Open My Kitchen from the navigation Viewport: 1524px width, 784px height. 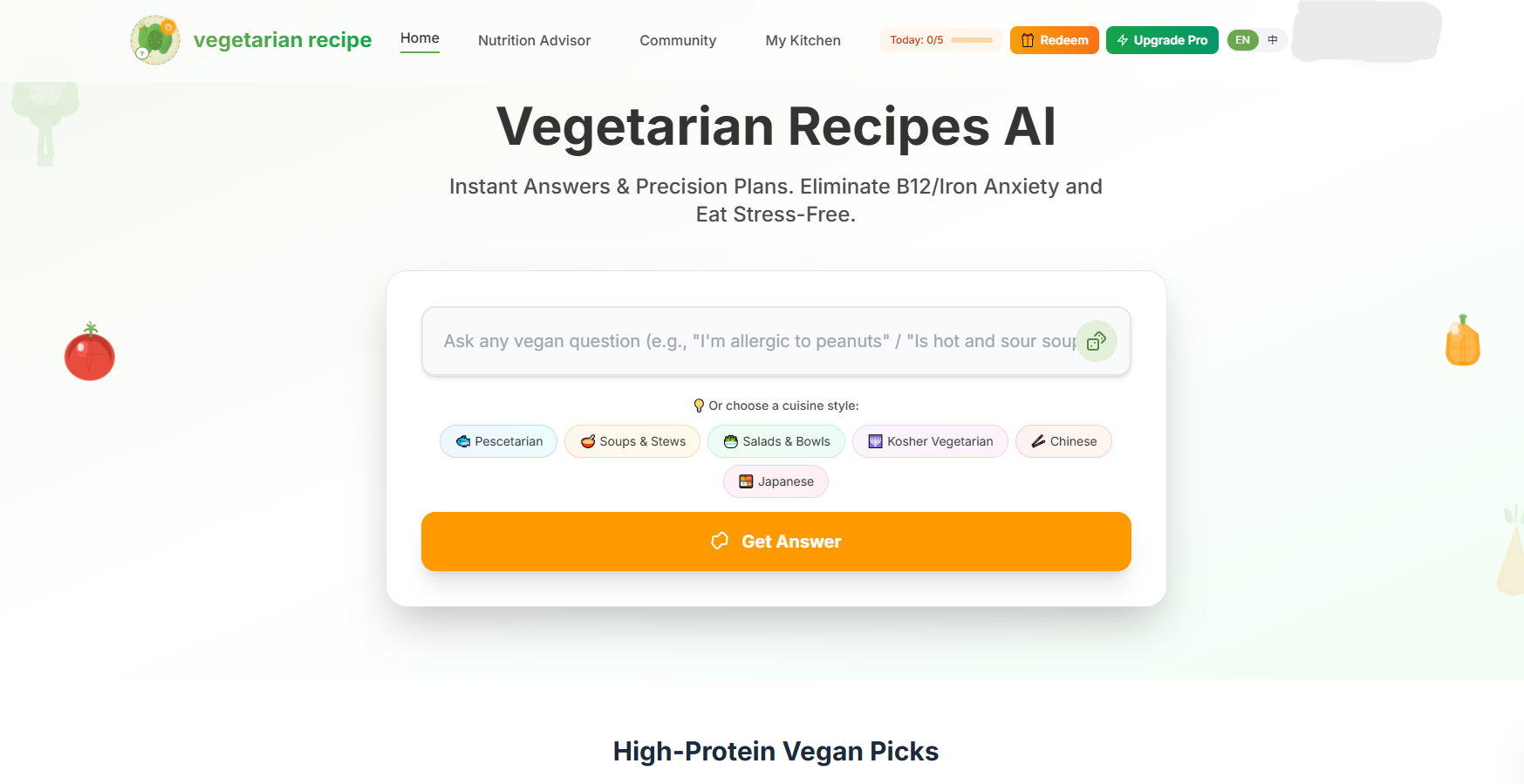(803, 40)
